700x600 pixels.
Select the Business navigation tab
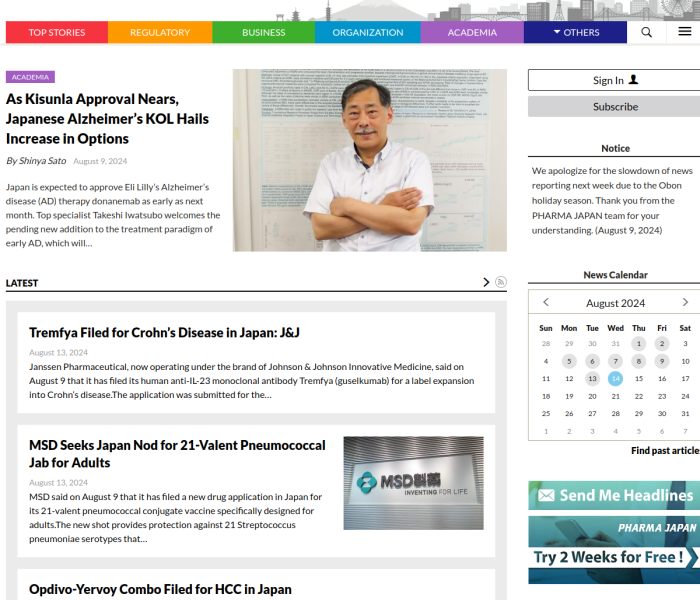263,32
